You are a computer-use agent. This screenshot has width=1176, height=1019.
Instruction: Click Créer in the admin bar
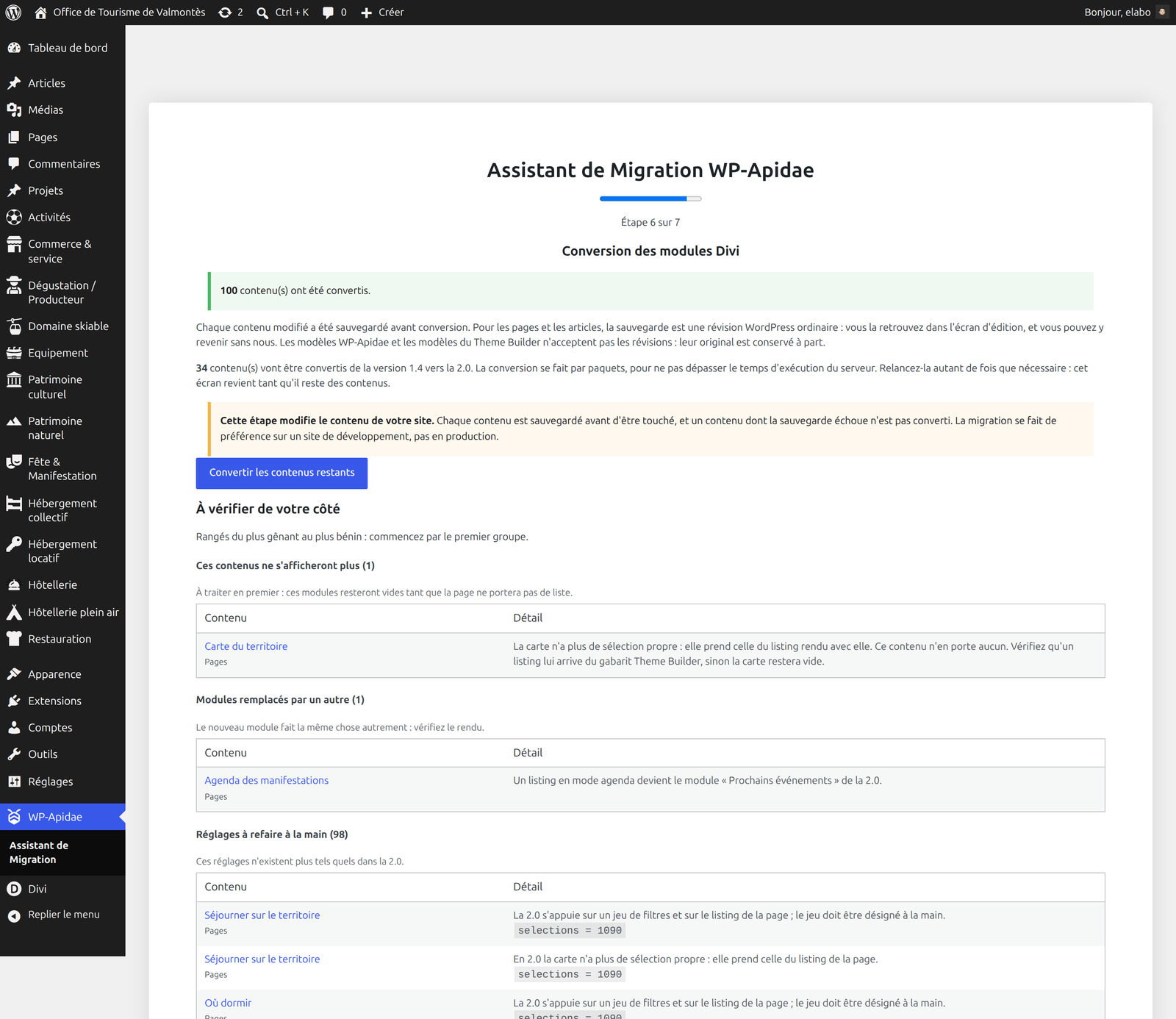point(391,12)
